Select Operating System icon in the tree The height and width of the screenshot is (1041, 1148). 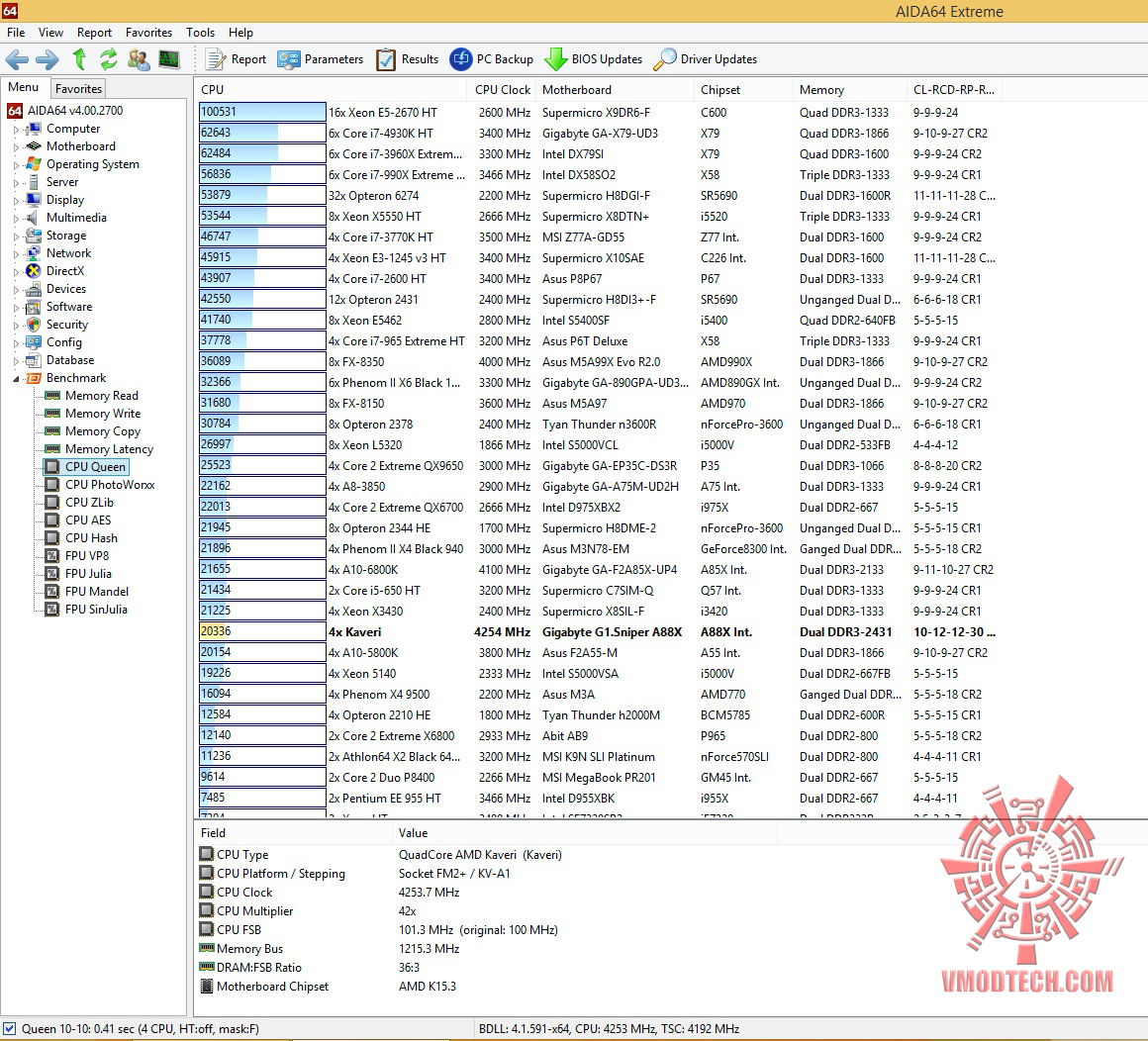(x=33, y=164)
